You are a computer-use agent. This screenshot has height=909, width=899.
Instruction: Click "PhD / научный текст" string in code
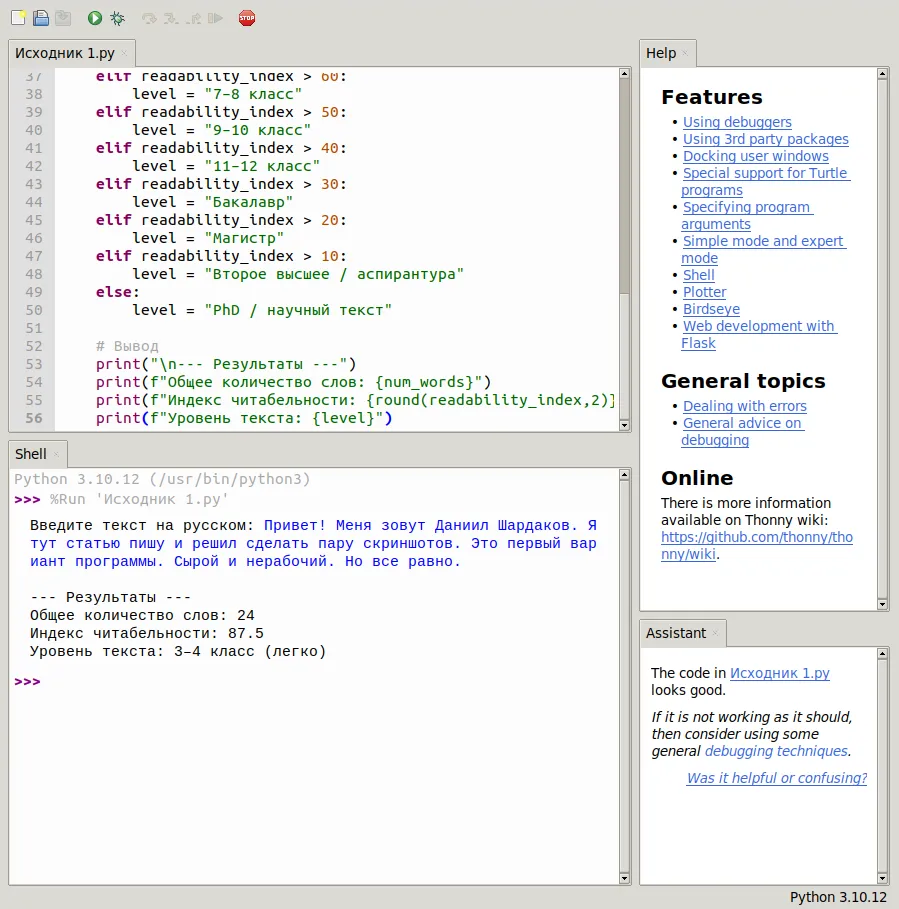pos(298,310)
